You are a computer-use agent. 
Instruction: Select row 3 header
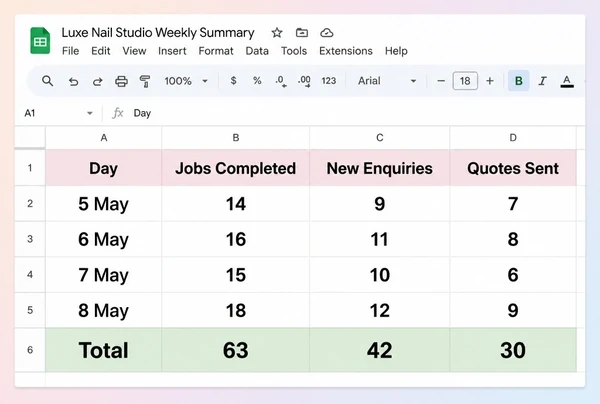30,239
